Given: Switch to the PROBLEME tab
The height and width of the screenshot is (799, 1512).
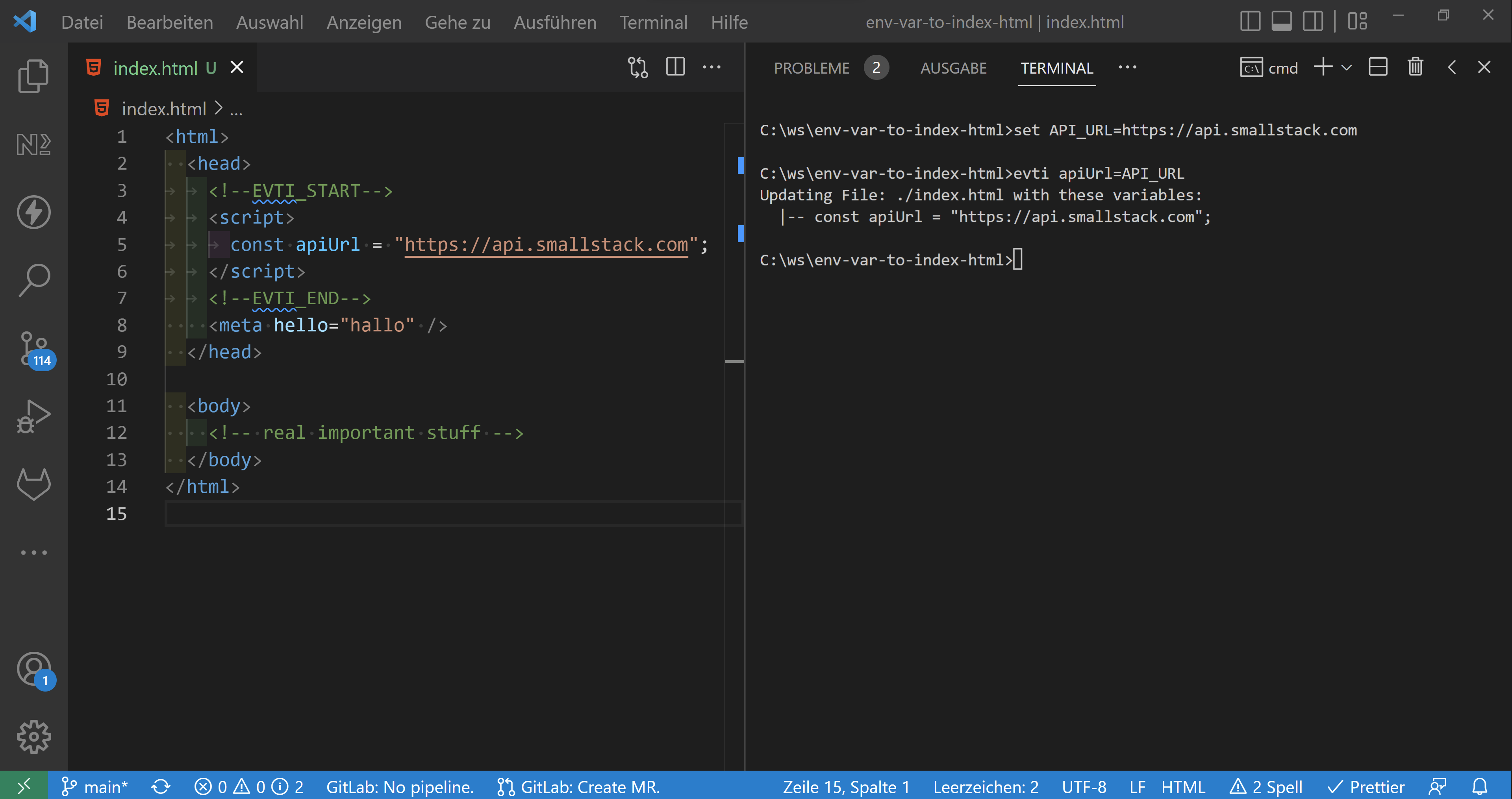Looking at the screenshot, I should (811, 68).
